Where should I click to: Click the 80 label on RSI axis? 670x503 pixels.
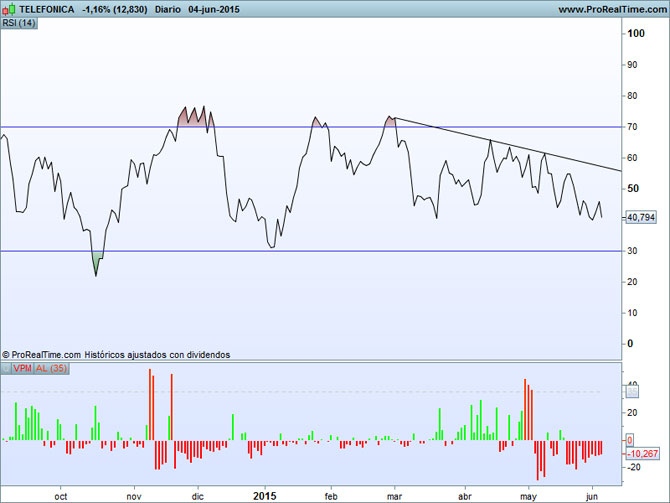point(632,96)
